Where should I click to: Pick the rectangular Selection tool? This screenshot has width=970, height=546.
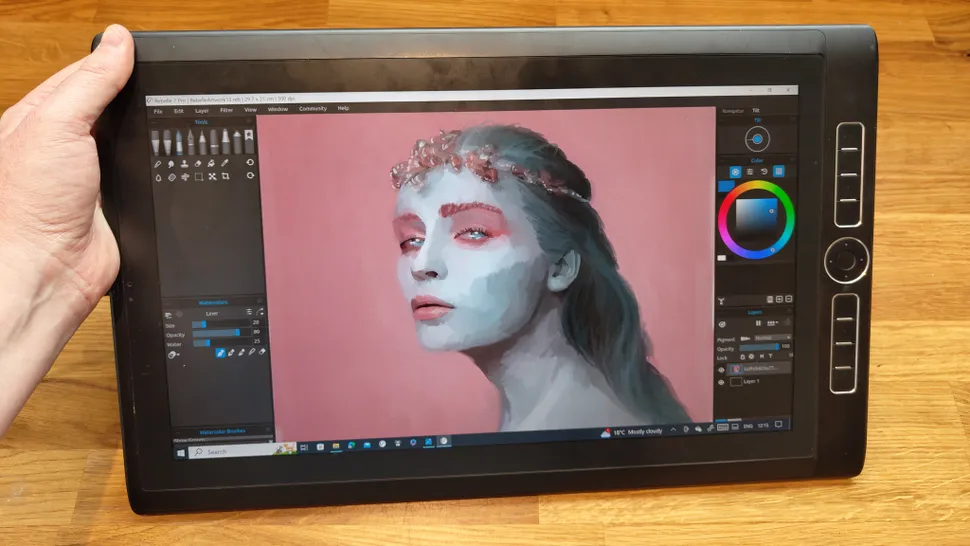[198, 177]
